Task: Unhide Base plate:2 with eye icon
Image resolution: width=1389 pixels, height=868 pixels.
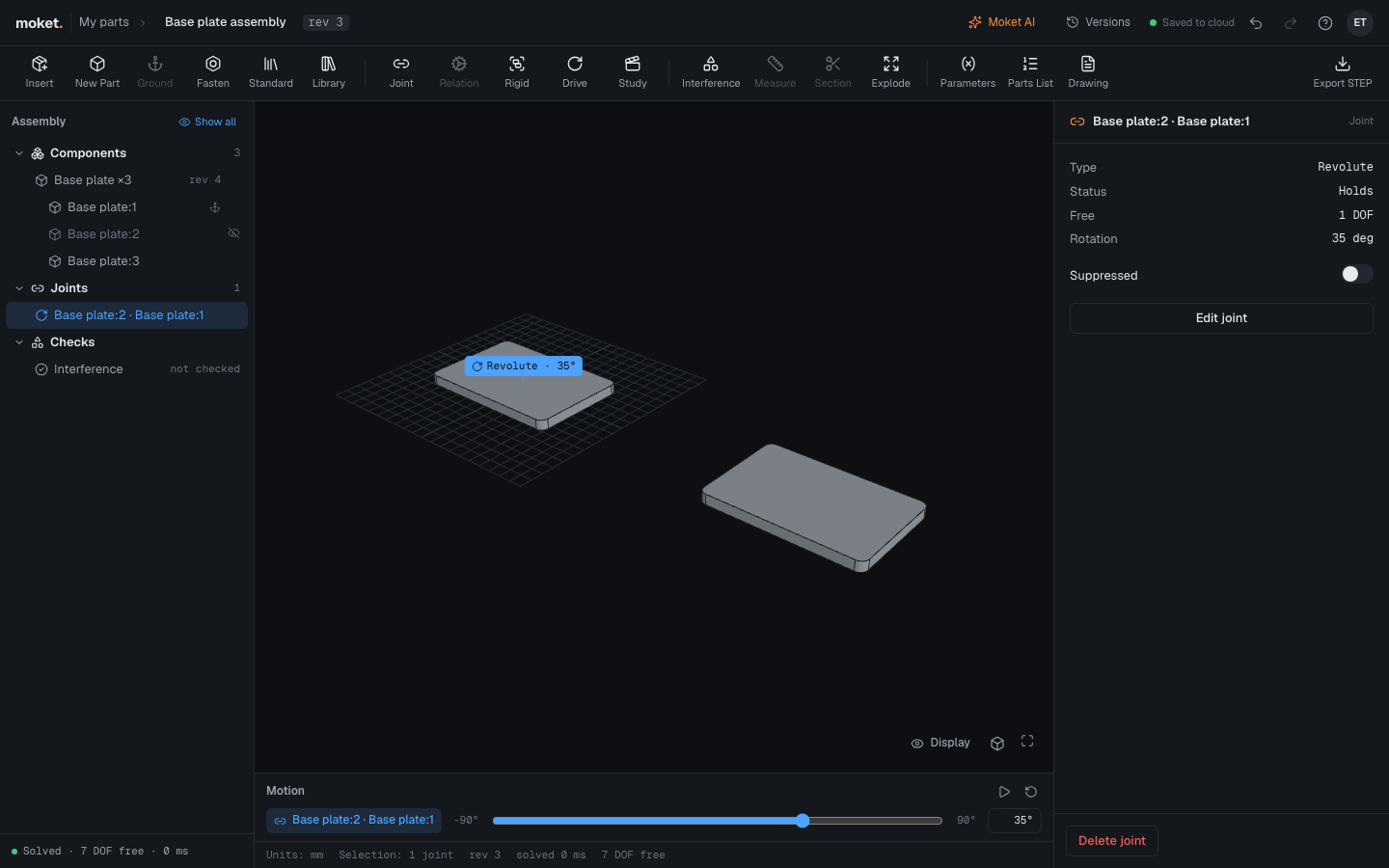Action: coord(233,233)
